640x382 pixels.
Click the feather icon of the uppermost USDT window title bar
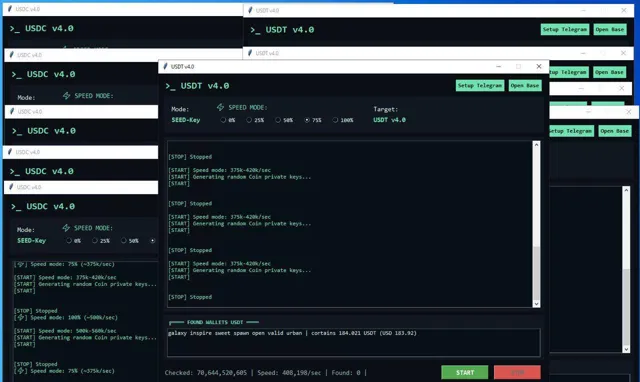click(x=250, y=10)
